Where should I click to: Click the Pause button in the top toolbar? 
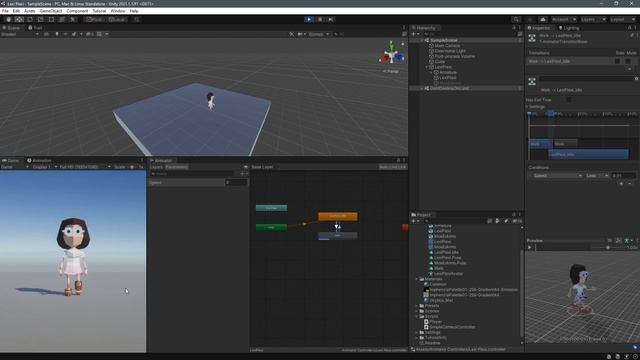[x=320, y=19]
